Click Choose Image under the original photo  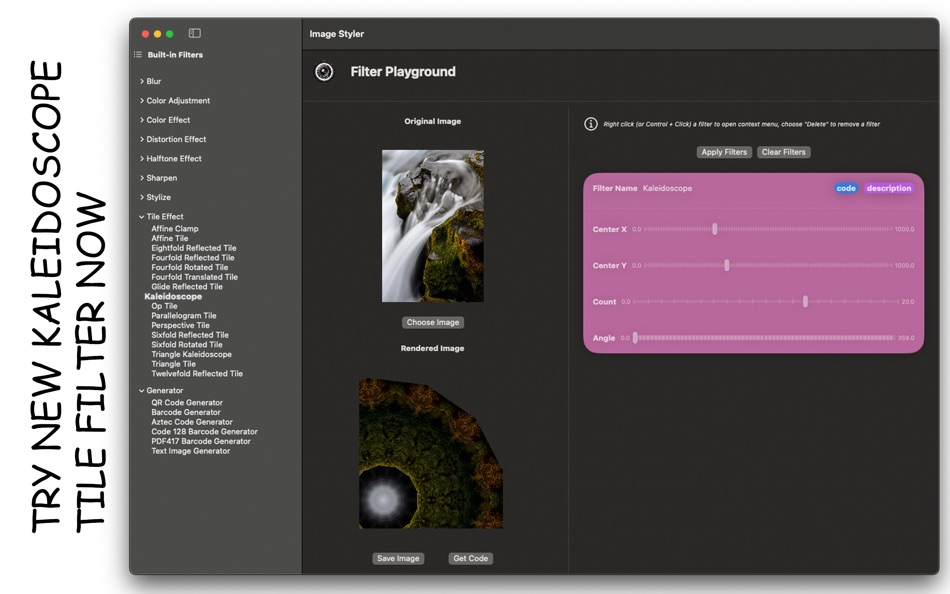432,322
